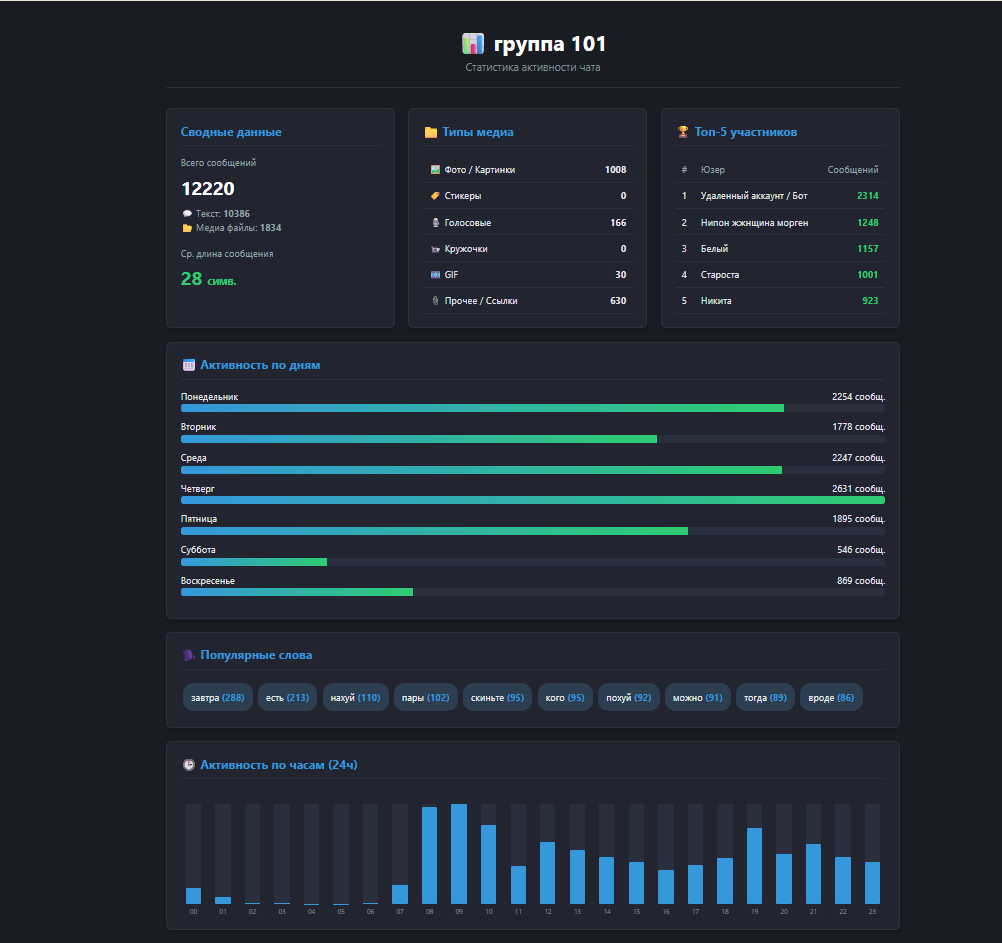Viewport: 1002px width, 943px height.
Task: Click the hourly bar for hour 09
Action: 459,854
